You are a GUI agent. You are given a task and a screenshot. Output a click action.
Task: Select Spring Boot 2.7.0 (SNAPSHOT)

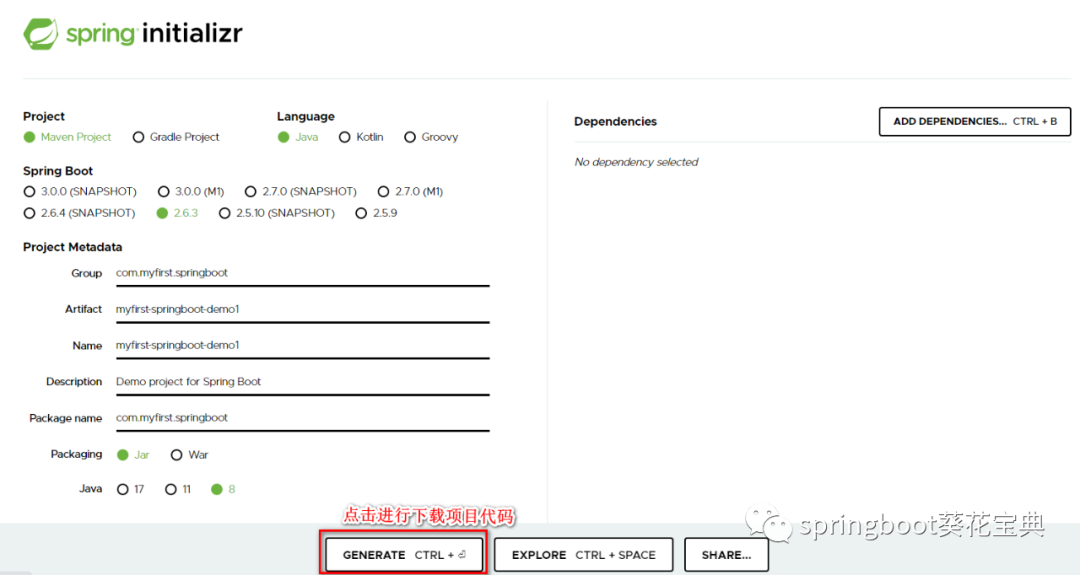301,191
